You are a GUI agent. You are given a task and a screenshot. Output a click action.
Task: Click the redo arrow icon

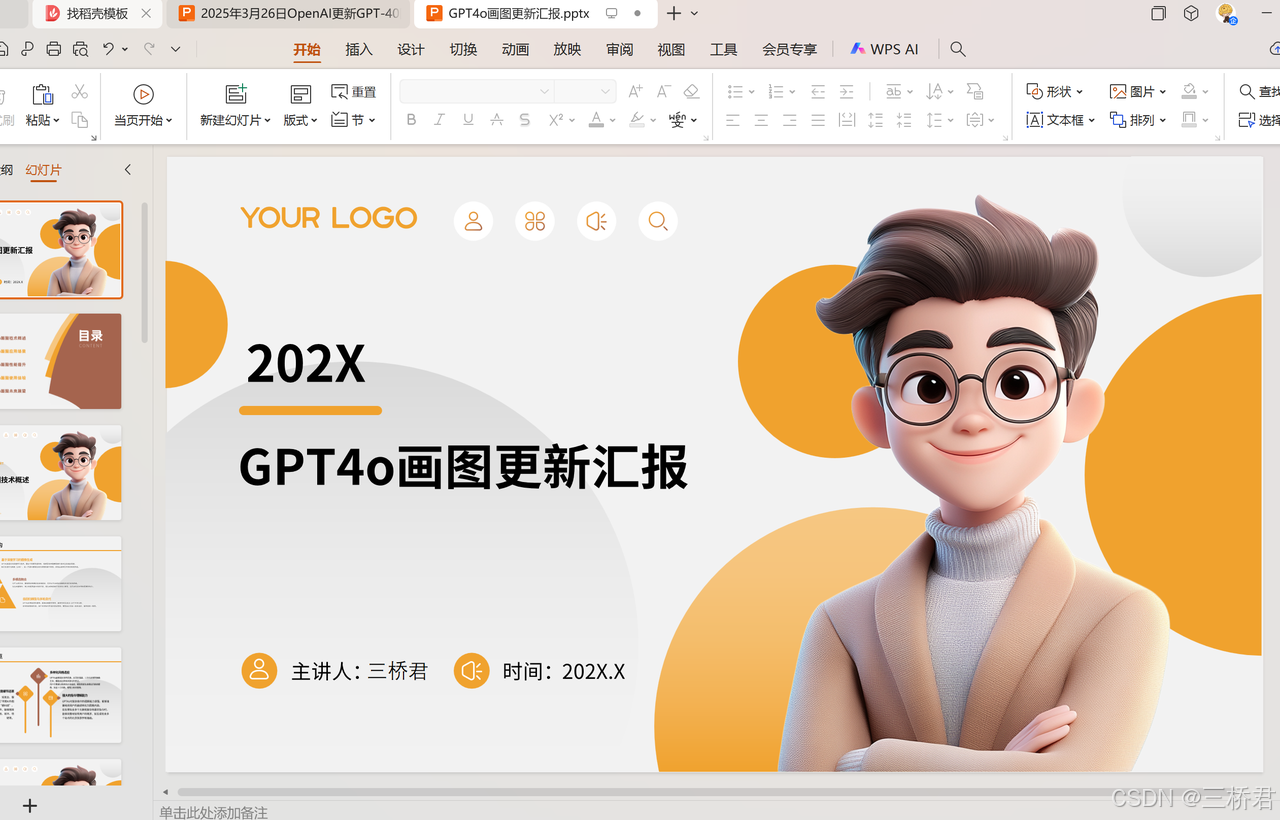point(149,49)
